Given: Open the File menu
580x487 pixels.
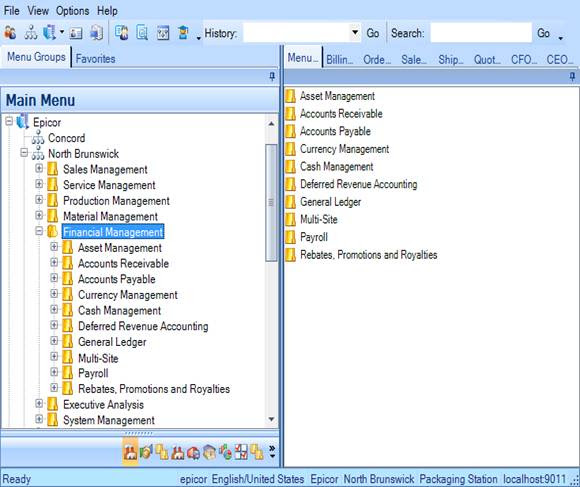Looking at the screenshot, I should click(11, 11).
